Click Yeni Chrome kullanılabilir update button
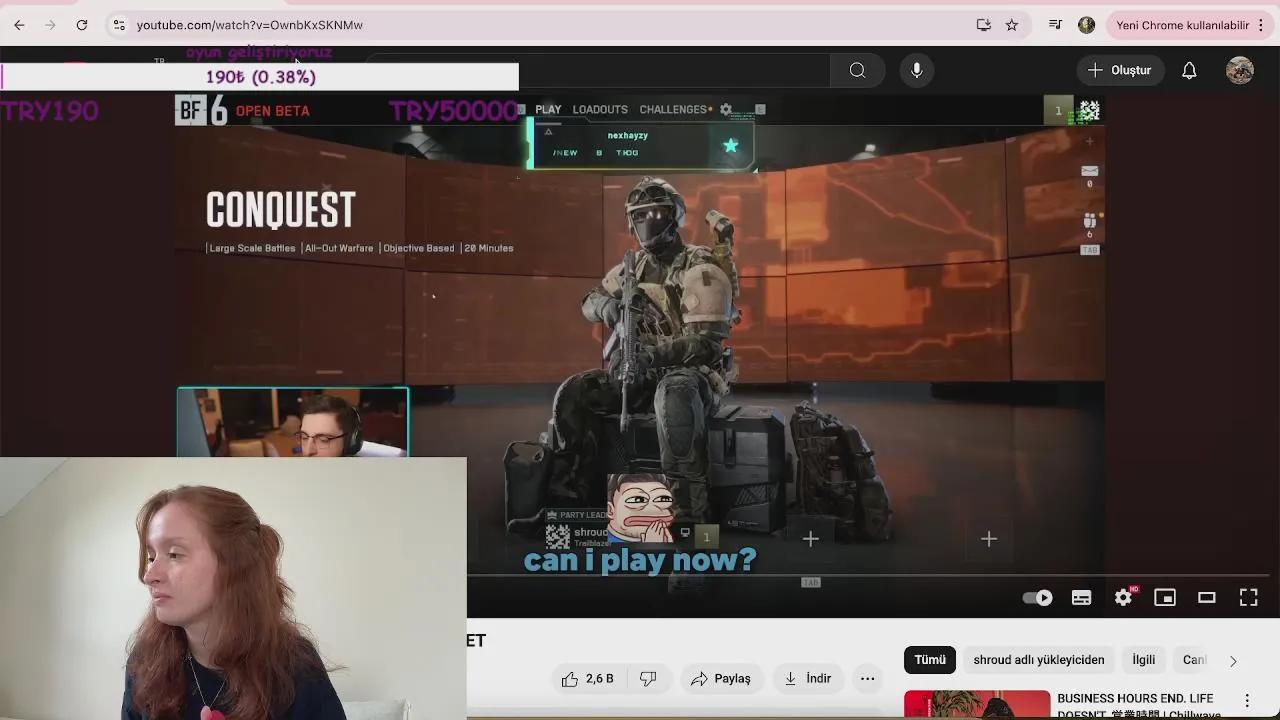The width and height of the screenshot is (1280, 720). click(x=1182, y=25)
